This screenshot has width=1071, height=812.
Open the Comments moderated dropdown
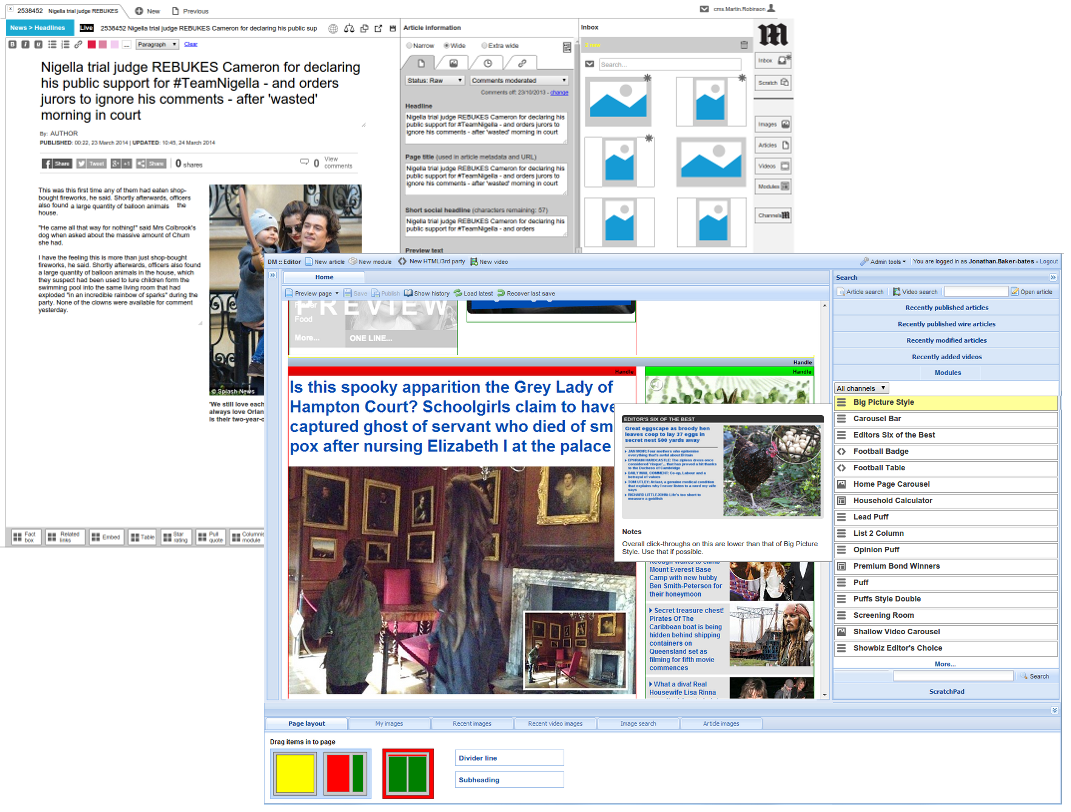point(518,80)
